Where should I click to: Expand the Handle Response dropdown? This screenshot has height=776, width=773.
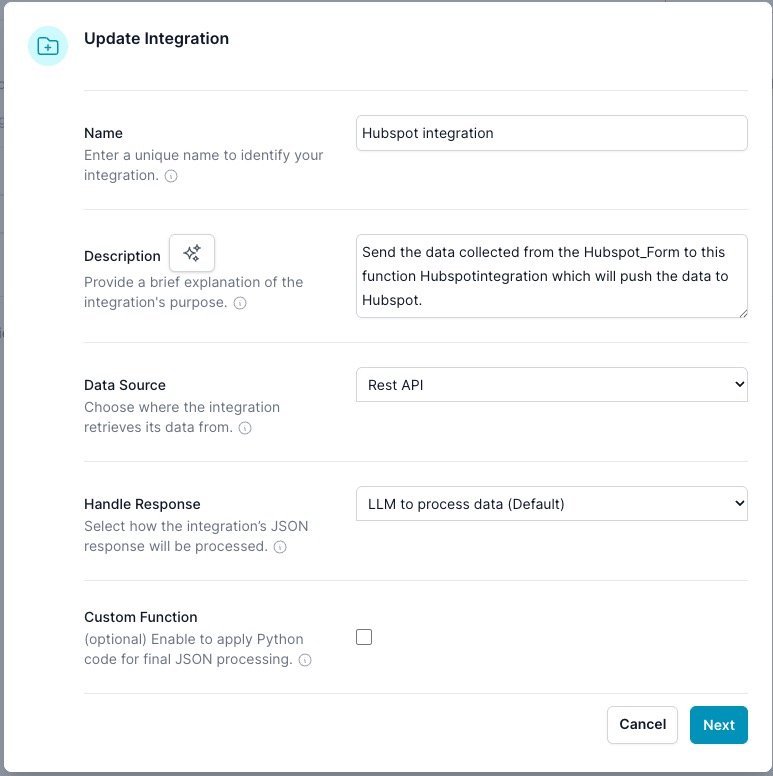tap(551, 504)
